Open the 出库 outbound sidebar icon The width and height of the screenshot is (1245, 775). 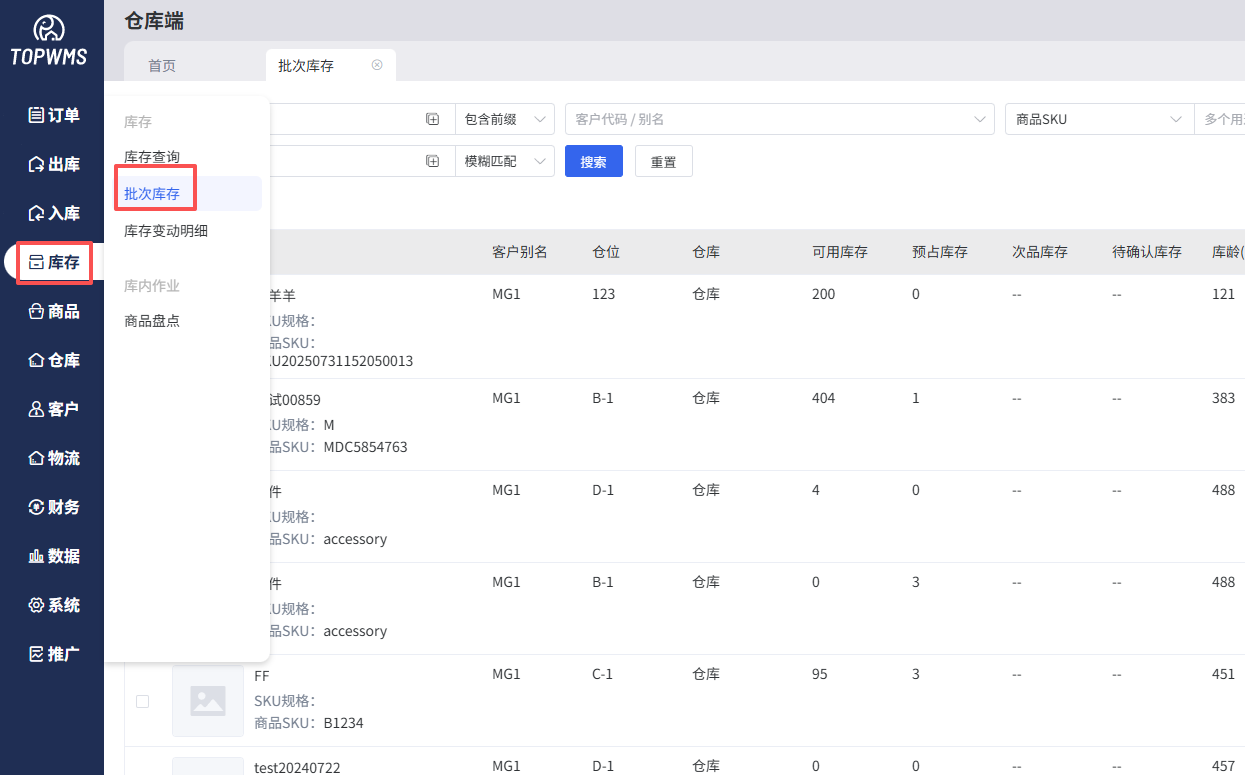click(37, 164)
